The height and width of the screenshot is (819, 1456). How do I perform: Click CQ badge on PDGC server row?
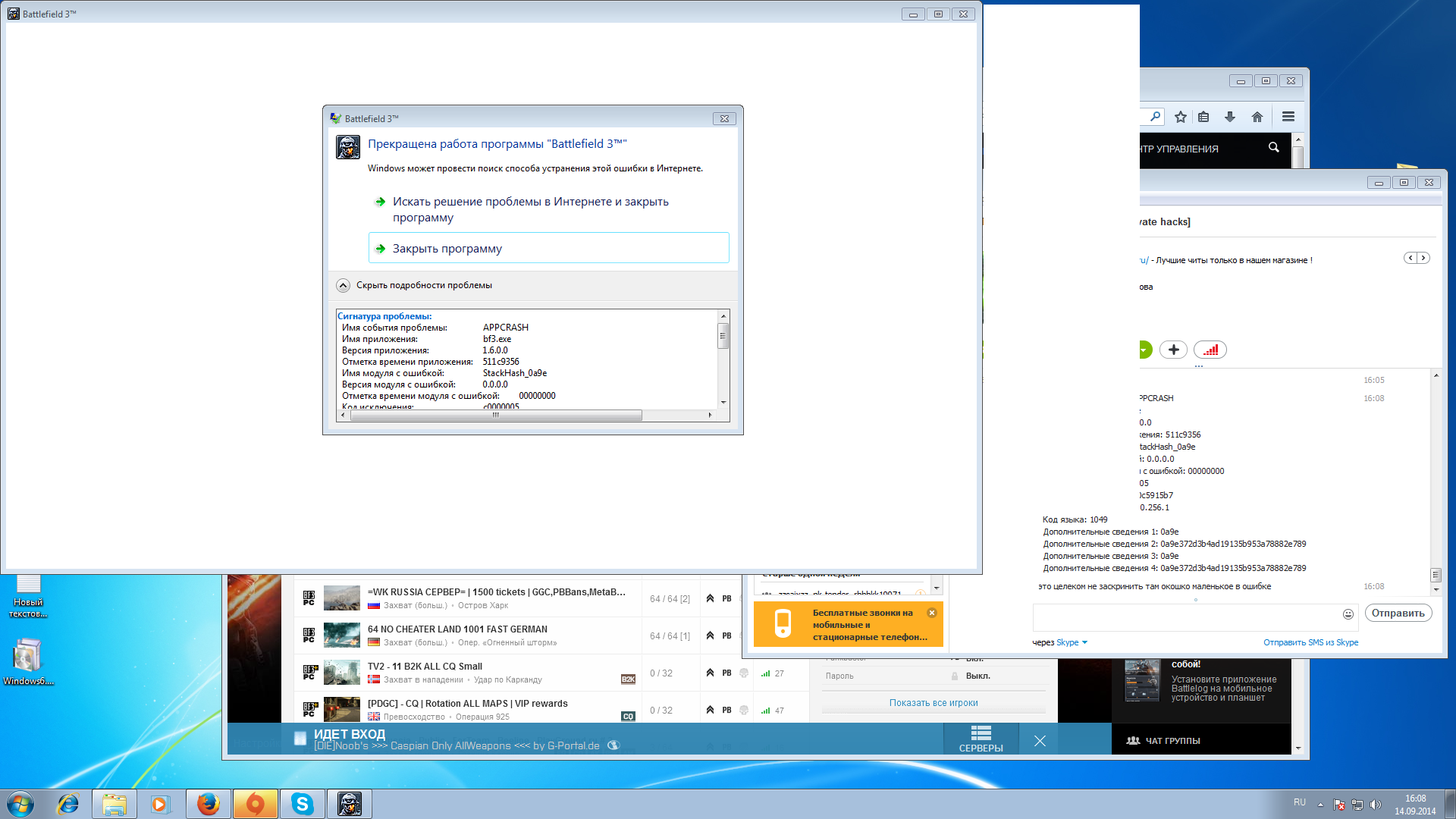[628, 716]
